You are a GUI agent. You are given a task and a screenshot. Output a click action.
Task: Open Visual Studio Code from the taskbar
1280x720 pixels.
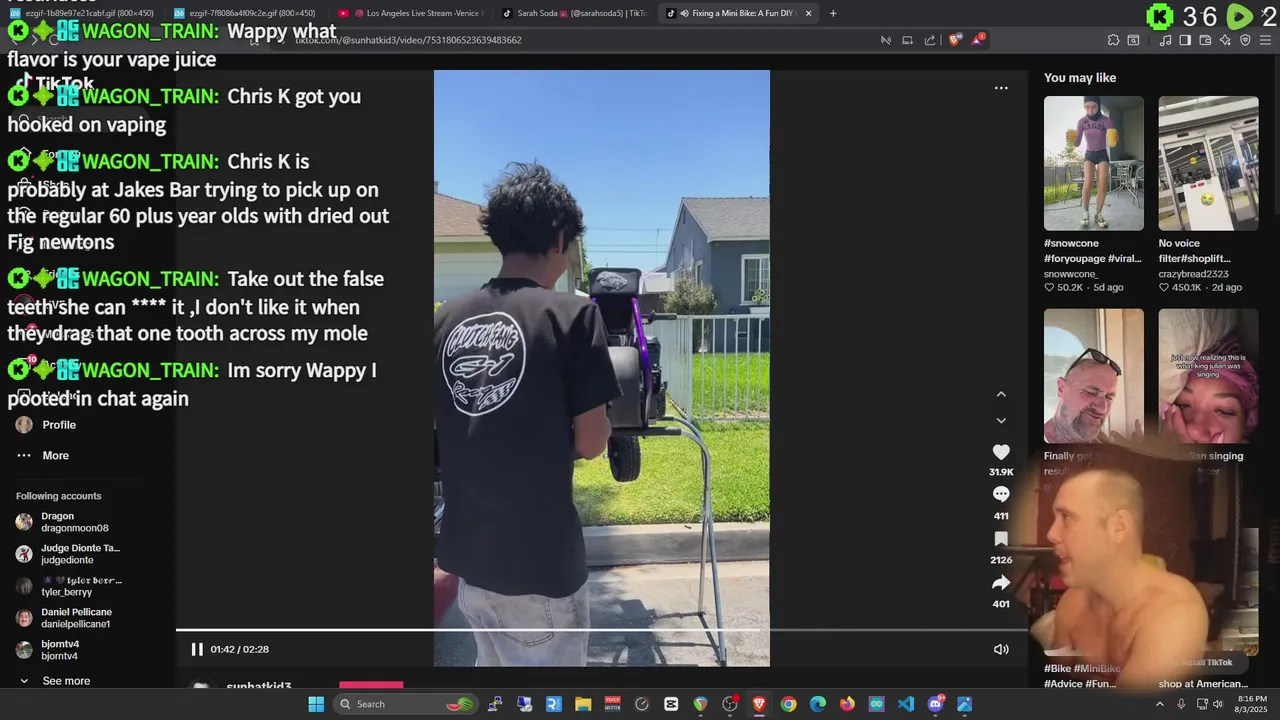point(906,704)
